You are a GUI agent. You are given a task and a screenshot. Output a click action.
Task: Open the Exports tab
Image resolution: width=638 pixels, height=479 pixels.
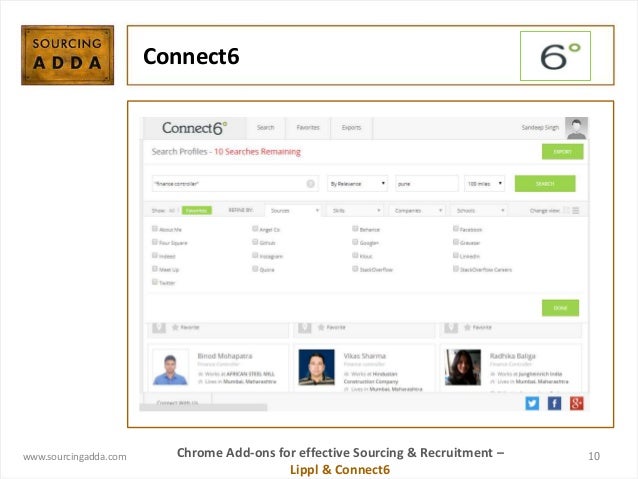pos(352,128)
